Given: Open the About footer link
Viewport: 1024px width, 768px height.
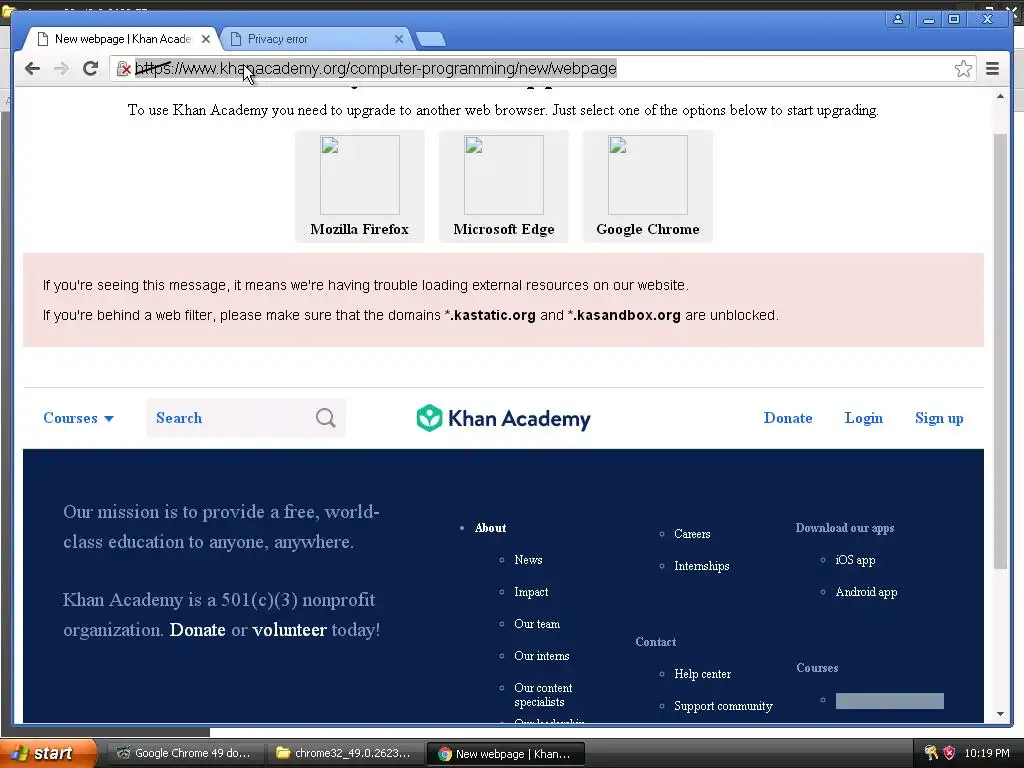Looking at the screenshot, I should click(490, 528).
